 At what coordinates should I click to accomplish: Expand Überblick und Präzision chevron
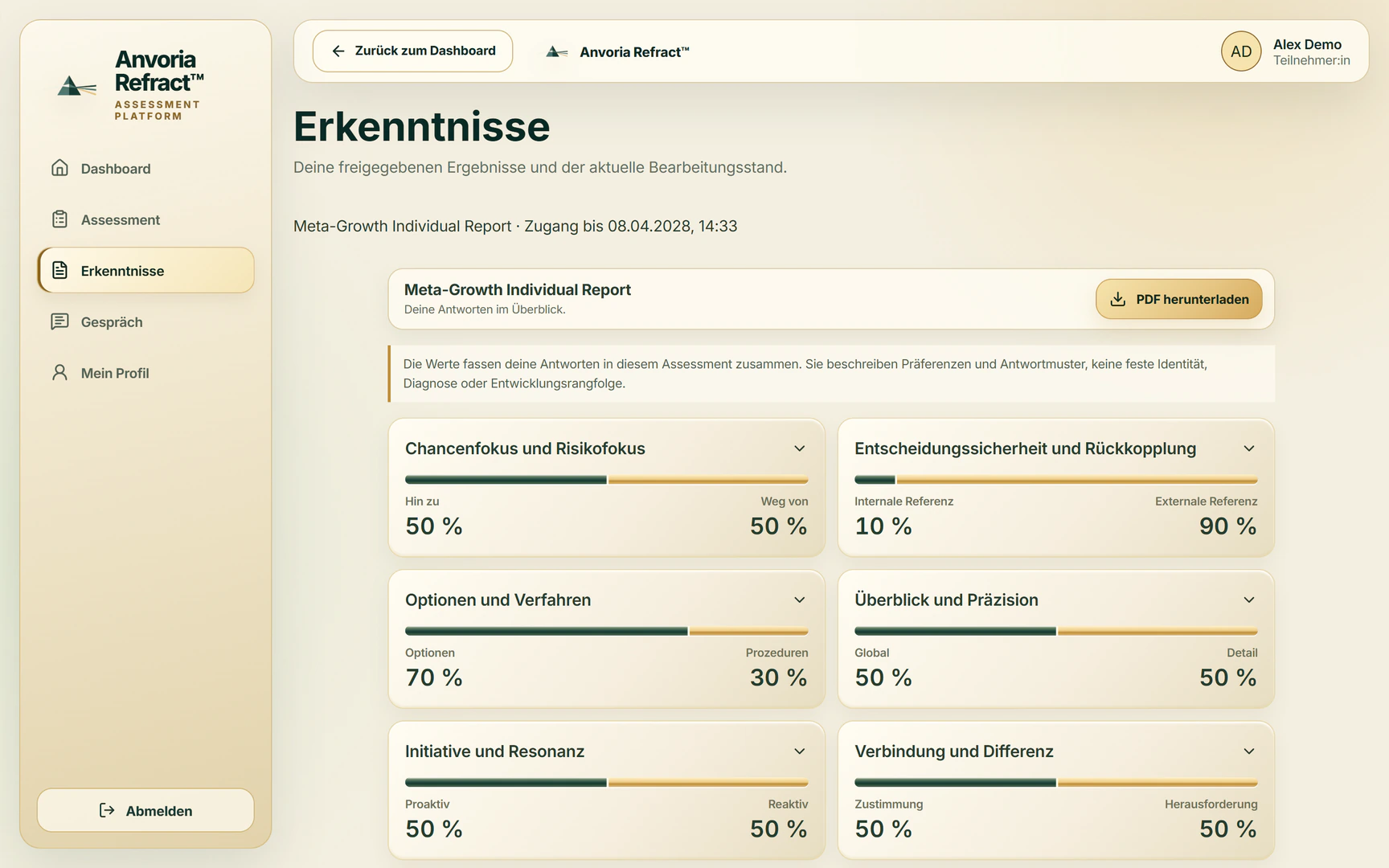tap(1249, 600)
